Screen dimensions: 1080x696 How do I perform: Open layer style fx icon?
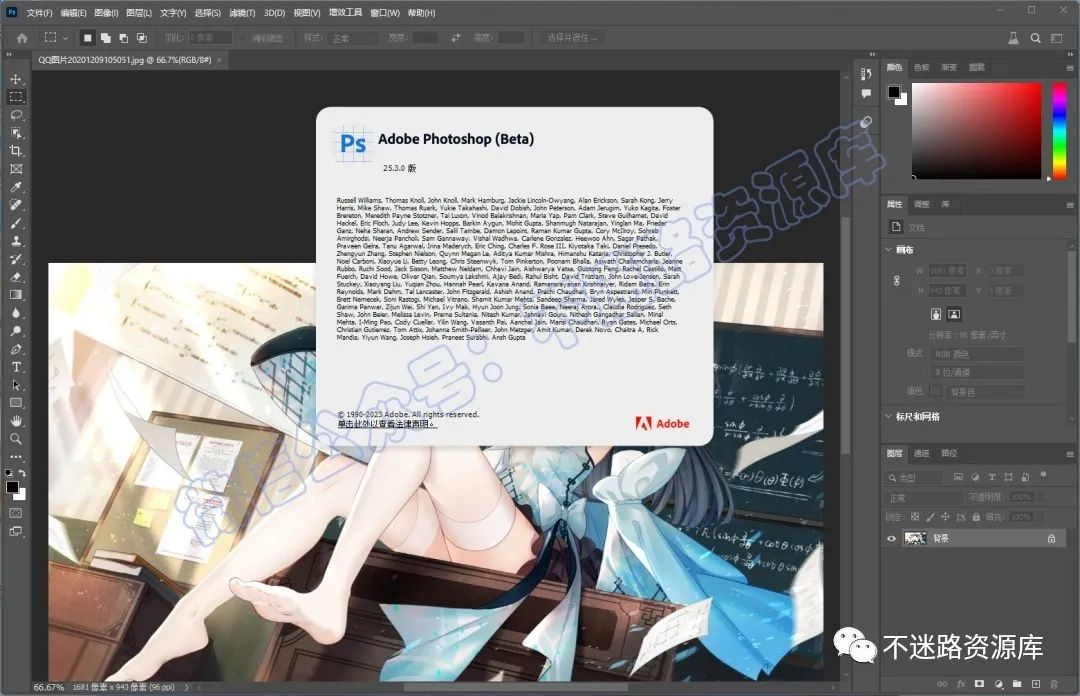pos(961,684)
